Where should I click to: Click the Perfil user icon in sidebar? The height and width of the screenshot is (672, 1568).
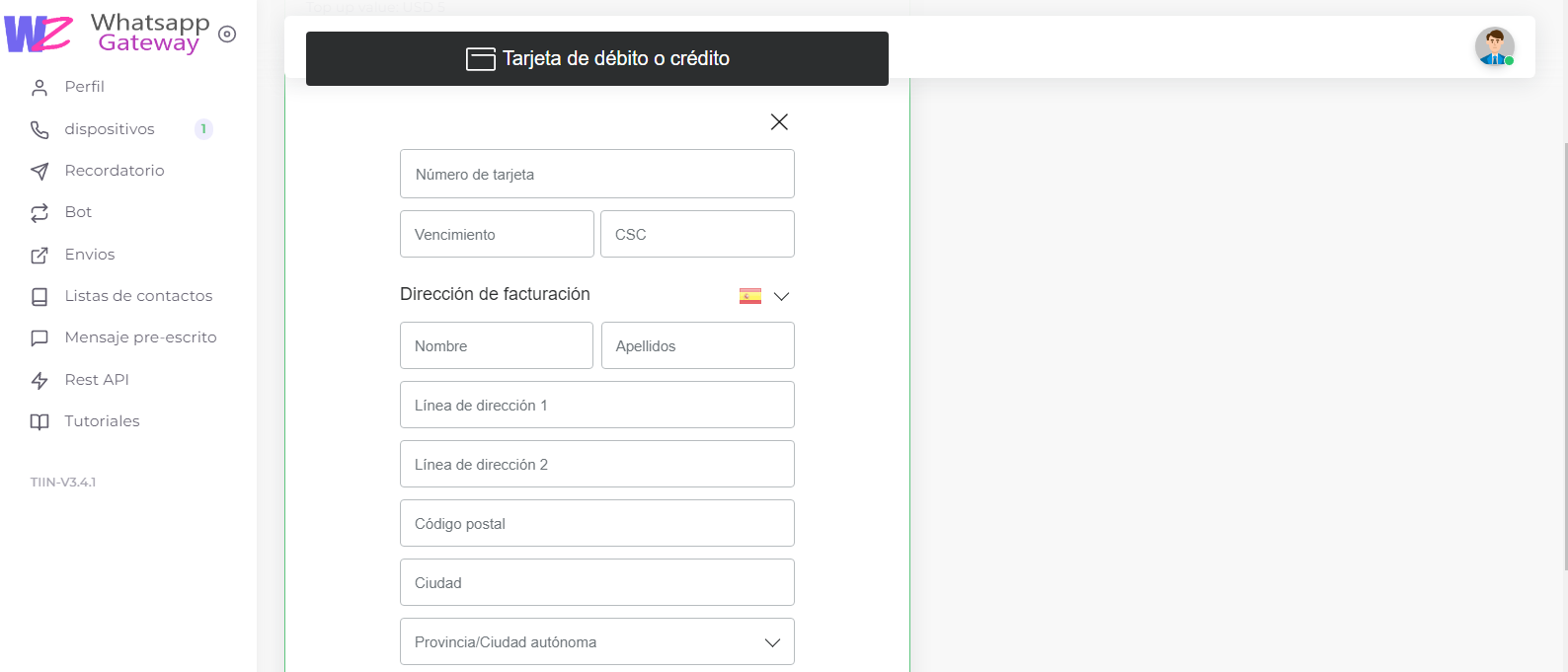pos(39,88)
